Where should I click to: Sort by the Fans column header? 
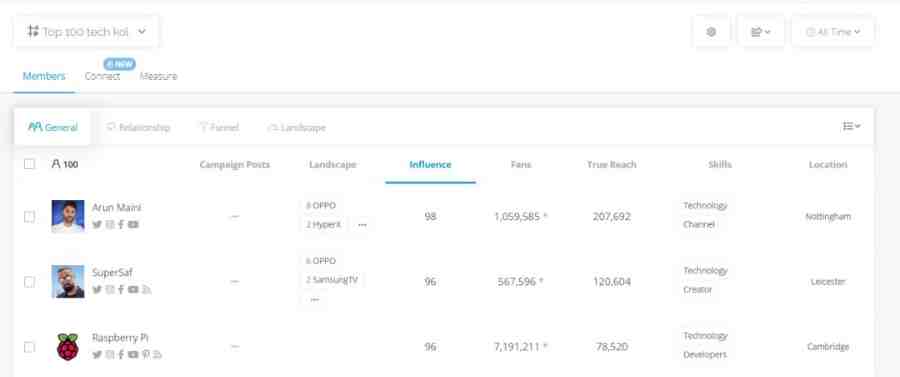coord(521,165)
